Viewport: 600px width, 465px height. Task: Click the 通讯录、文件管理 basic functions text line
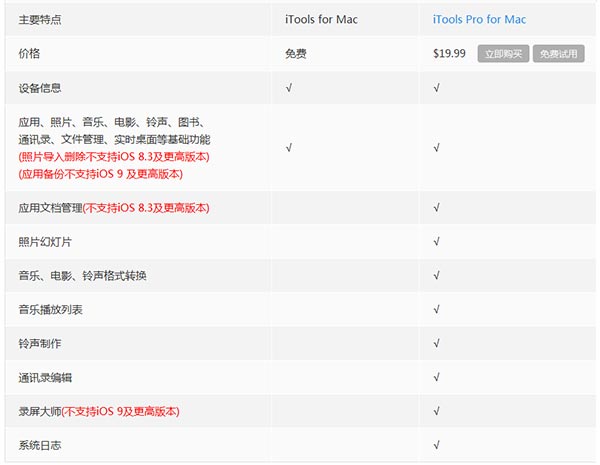coord(114,139)
